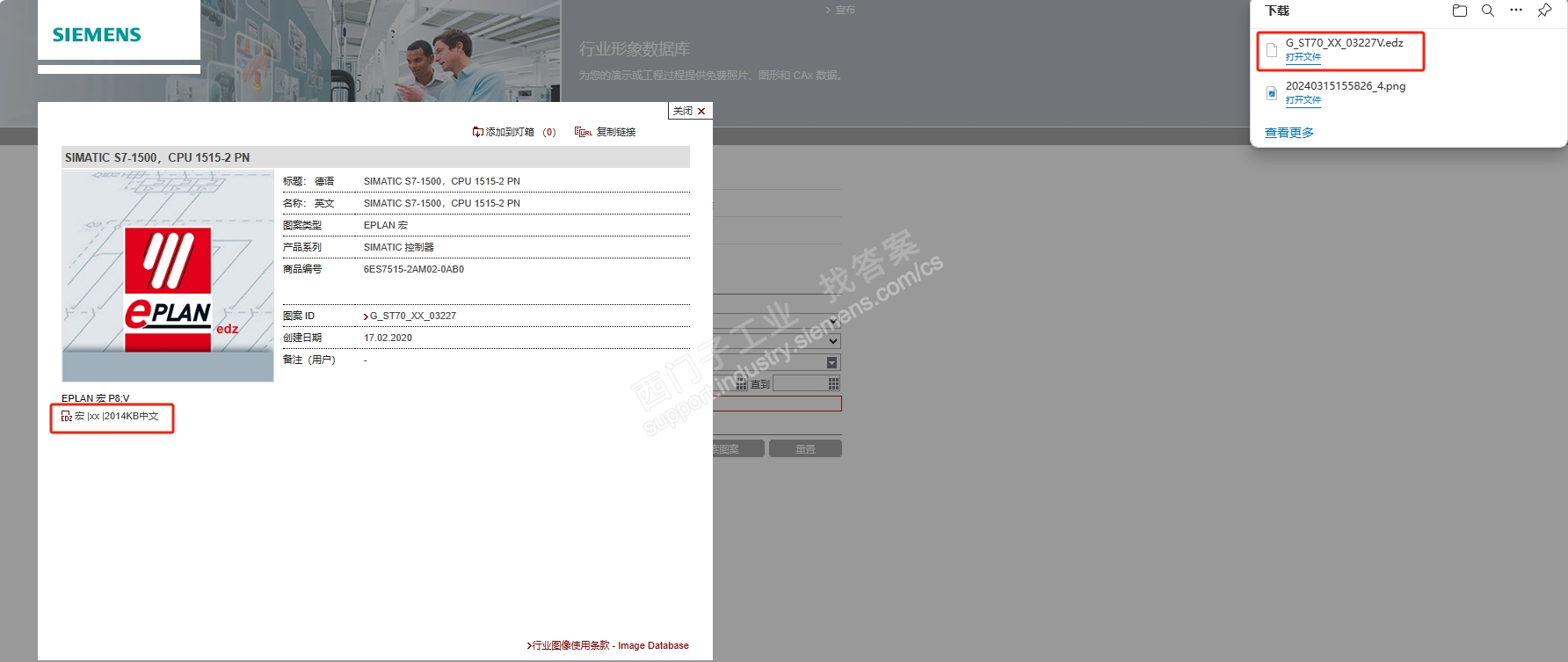Click the article number 6ES7515-2AM02-0AB0
Viewport: 1568px width, 662px height.
[x=414, y=269]
